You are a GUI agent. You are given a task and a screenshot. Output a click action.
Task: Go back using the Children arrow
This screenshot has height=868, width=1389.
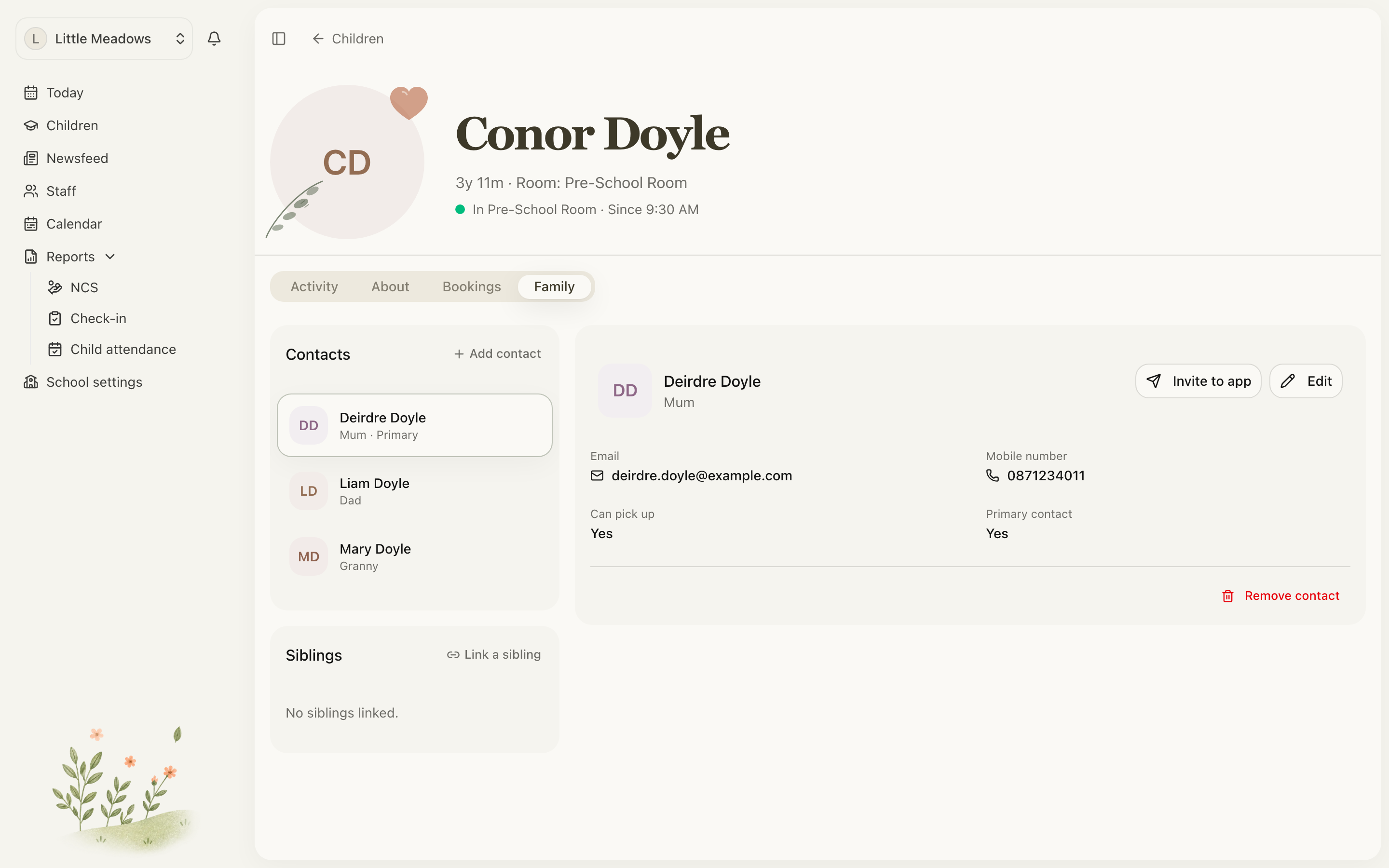click(318, 39)
